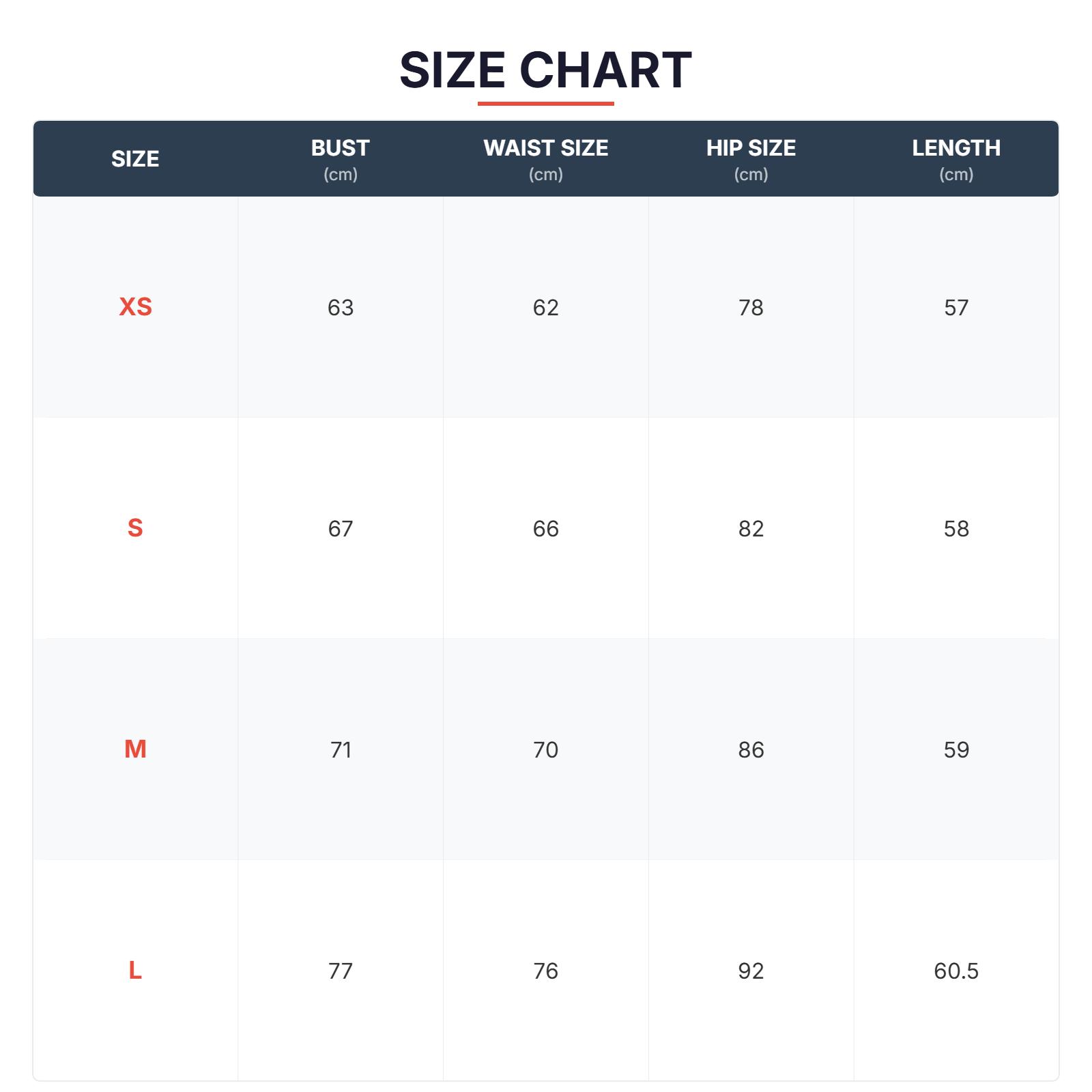Select the S length value 58
Screen dimensions: 1092x1092
[x=956, y=529]
